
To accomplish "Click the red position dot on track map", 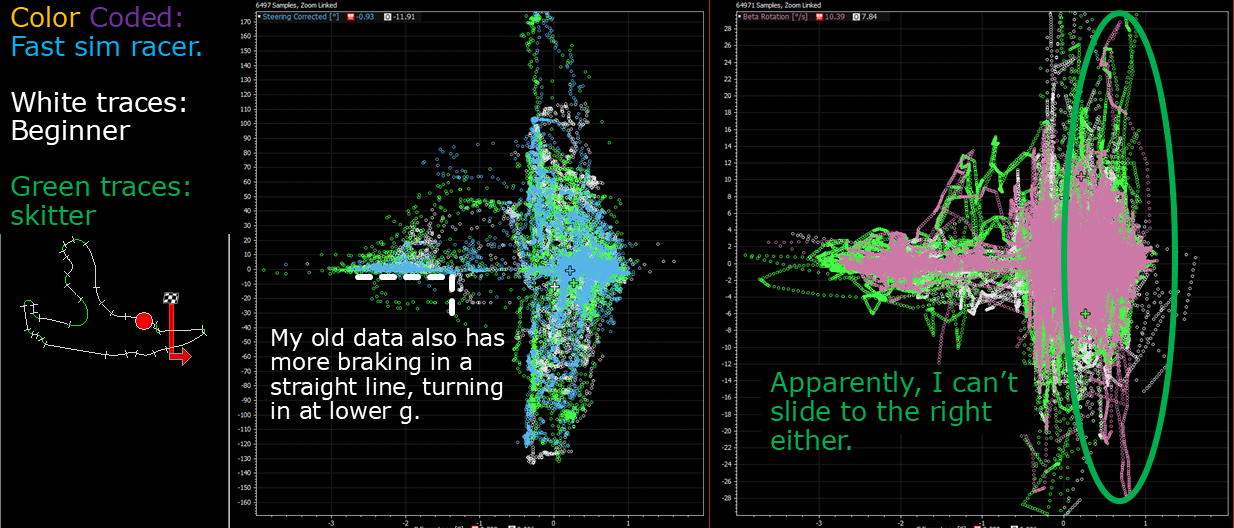I will pos(144,321).
